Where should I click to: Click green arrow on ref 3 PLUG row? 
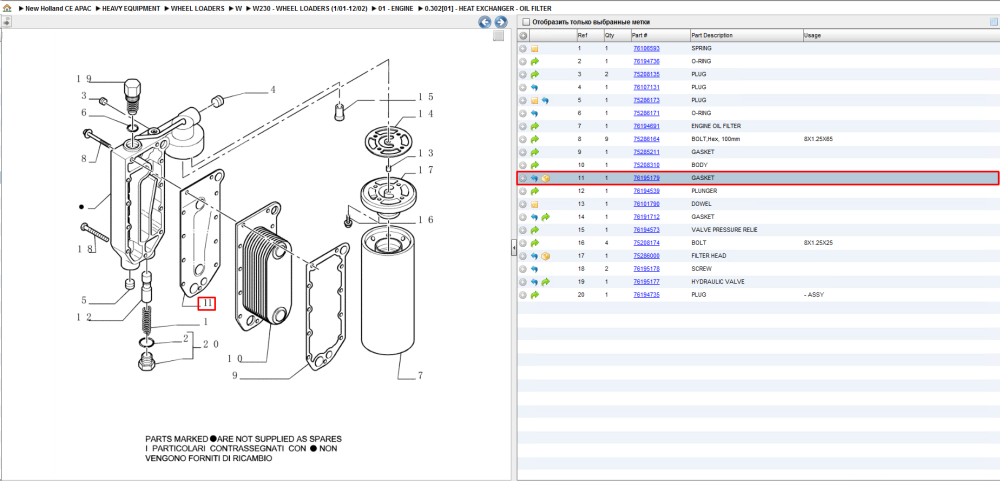click(534, 75)
